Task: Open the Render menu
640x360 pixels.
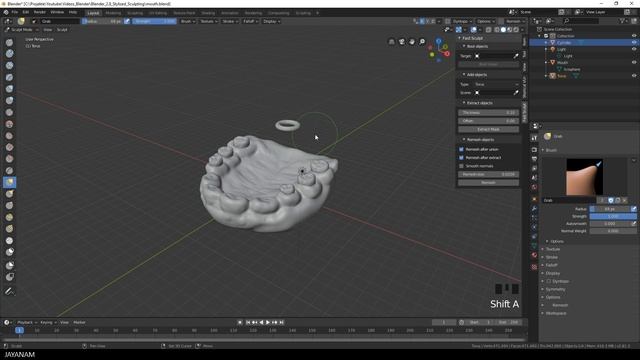Action: click(x=40, y=12)
